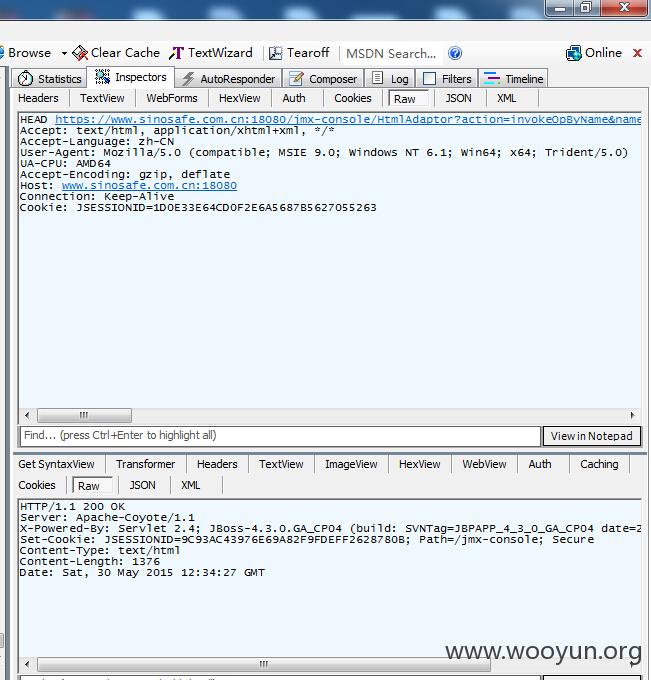Open the TextWizard tool icon
Screen dimensions: 651x680
click(176, 53)
